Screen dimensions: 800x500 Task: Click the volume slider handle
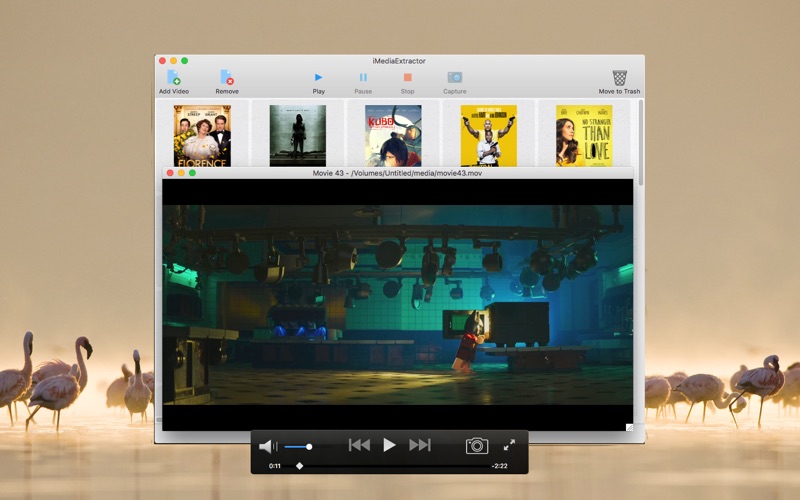coord(309,447)
